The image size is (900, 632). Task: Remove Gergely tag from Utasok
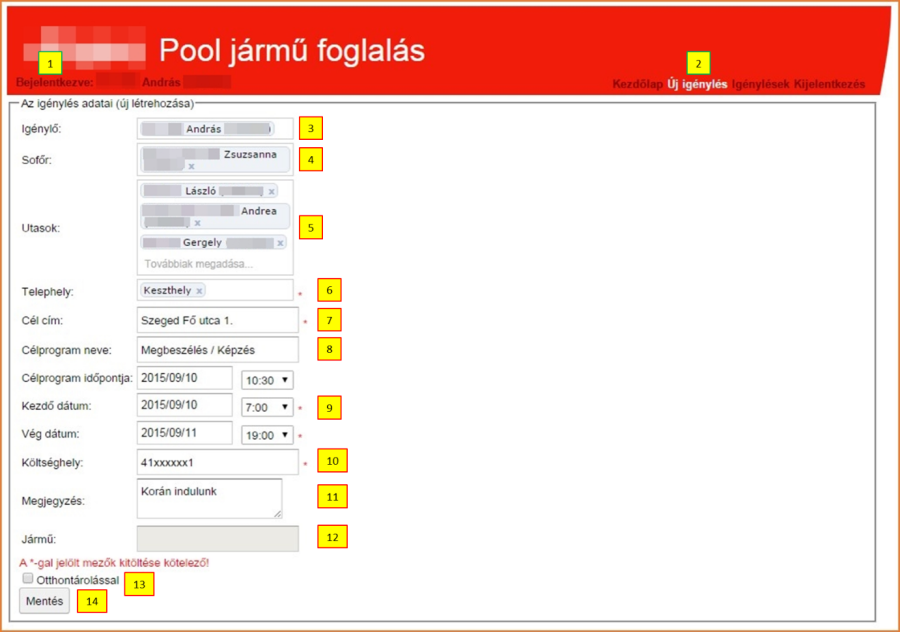coord(280,243)
